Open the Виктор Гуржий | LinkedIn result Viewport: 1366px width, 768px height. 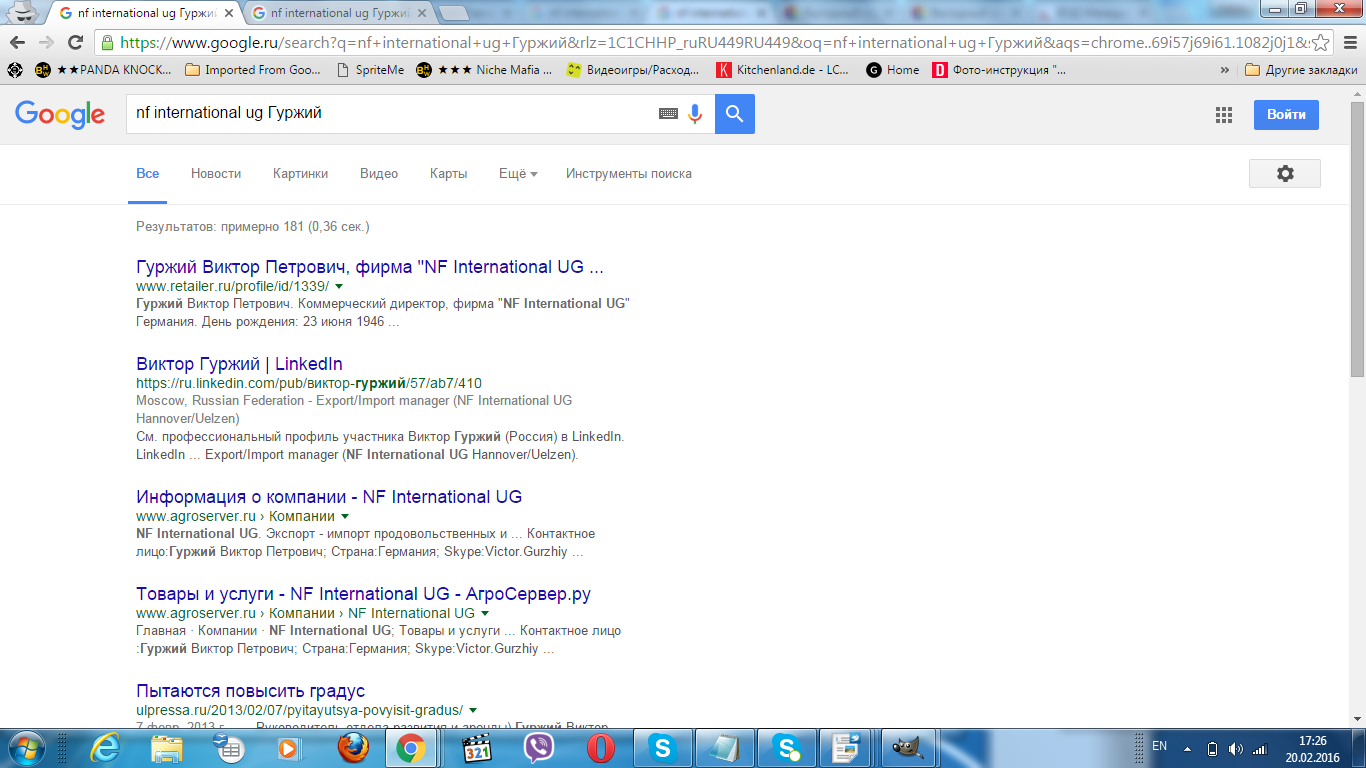click(x=239, y=364)
